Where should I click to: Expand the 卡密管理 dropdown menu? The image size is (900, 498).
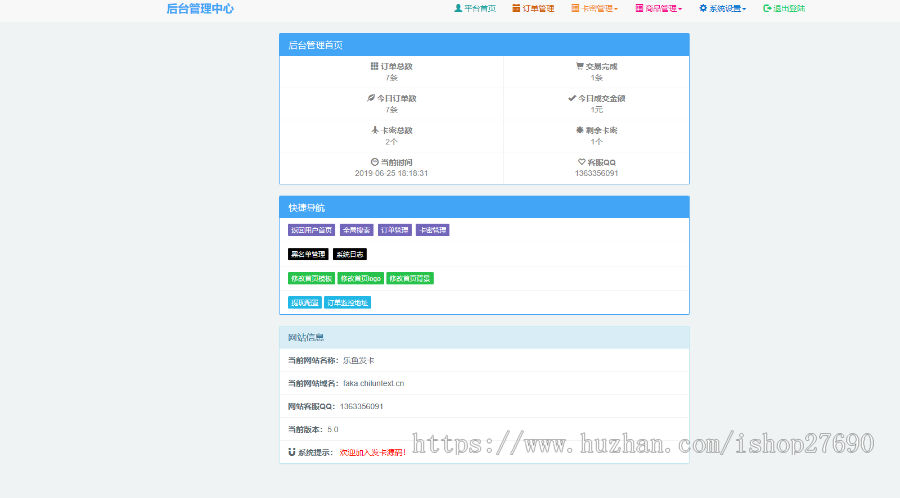595,9
